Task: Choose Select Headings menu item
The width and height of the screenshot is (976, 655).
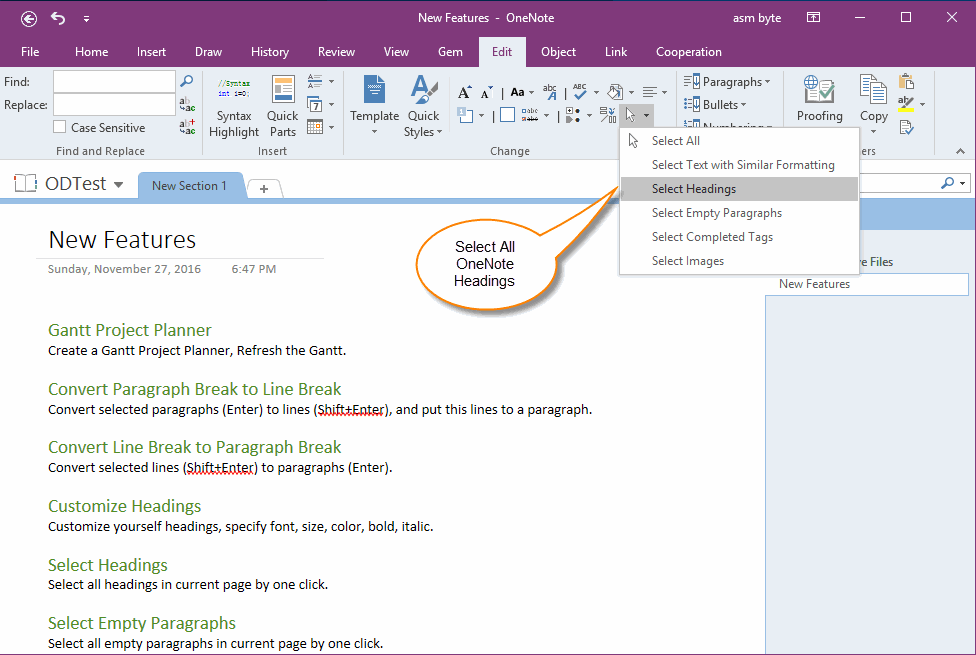Action: coord(739,189)
